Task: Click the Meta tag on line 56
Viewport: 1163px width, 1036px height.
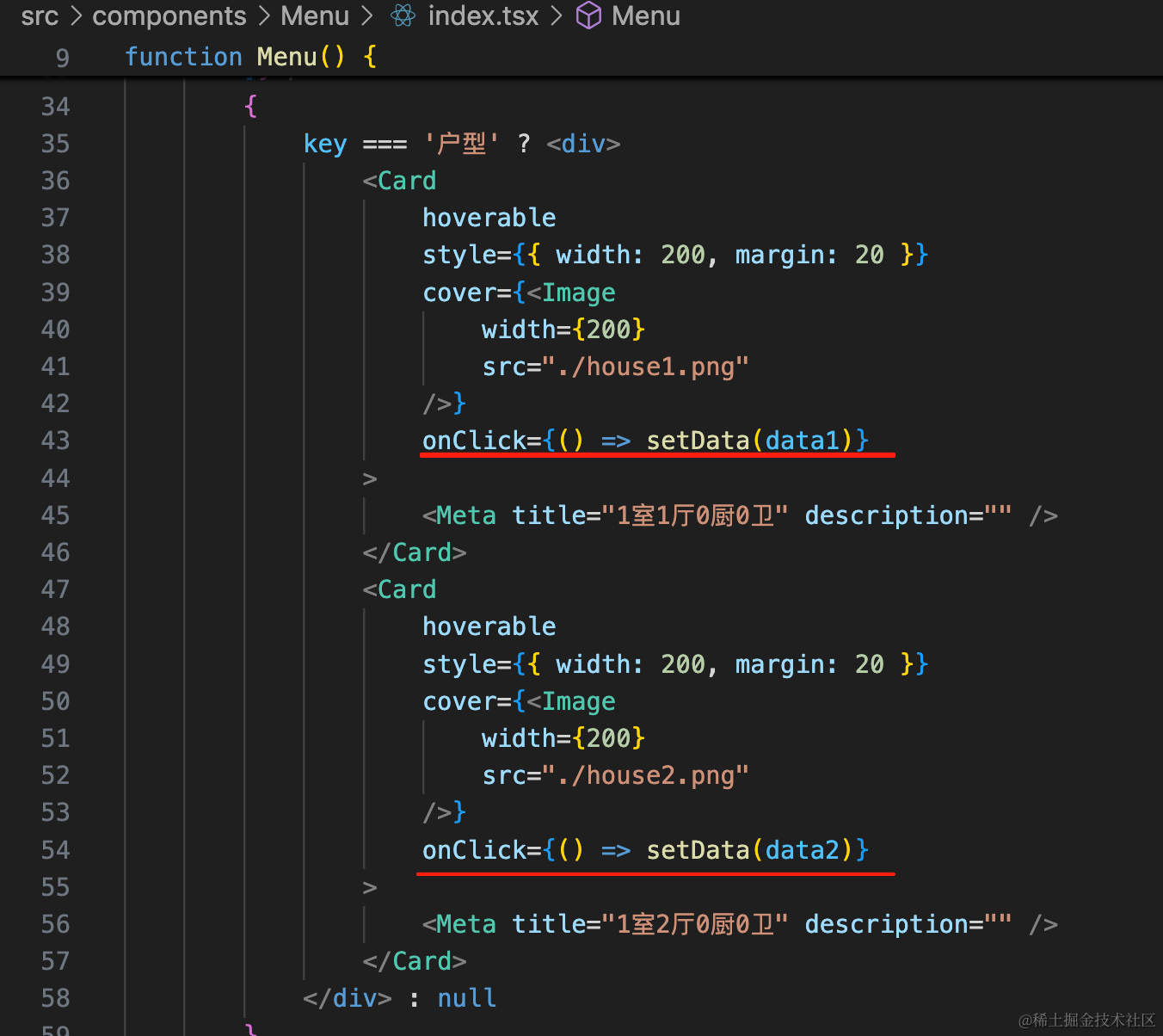Action: click(x=459, y=924)
